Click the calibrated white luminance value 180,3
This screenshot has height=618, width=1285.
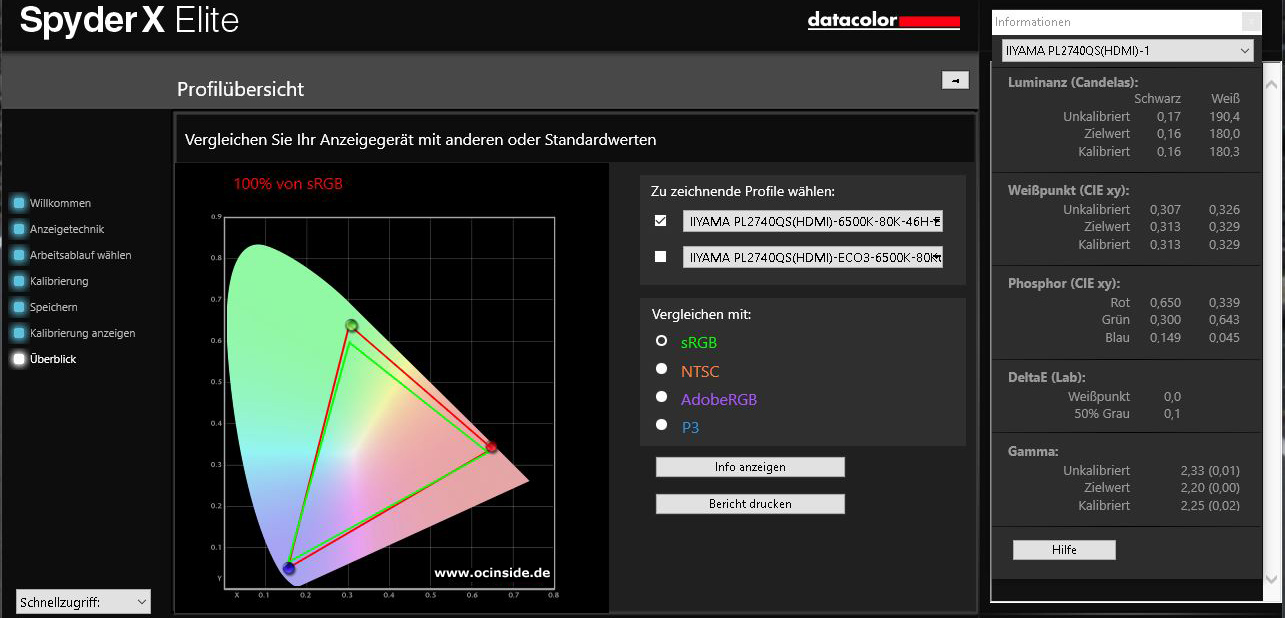(x=1224, y=152)
